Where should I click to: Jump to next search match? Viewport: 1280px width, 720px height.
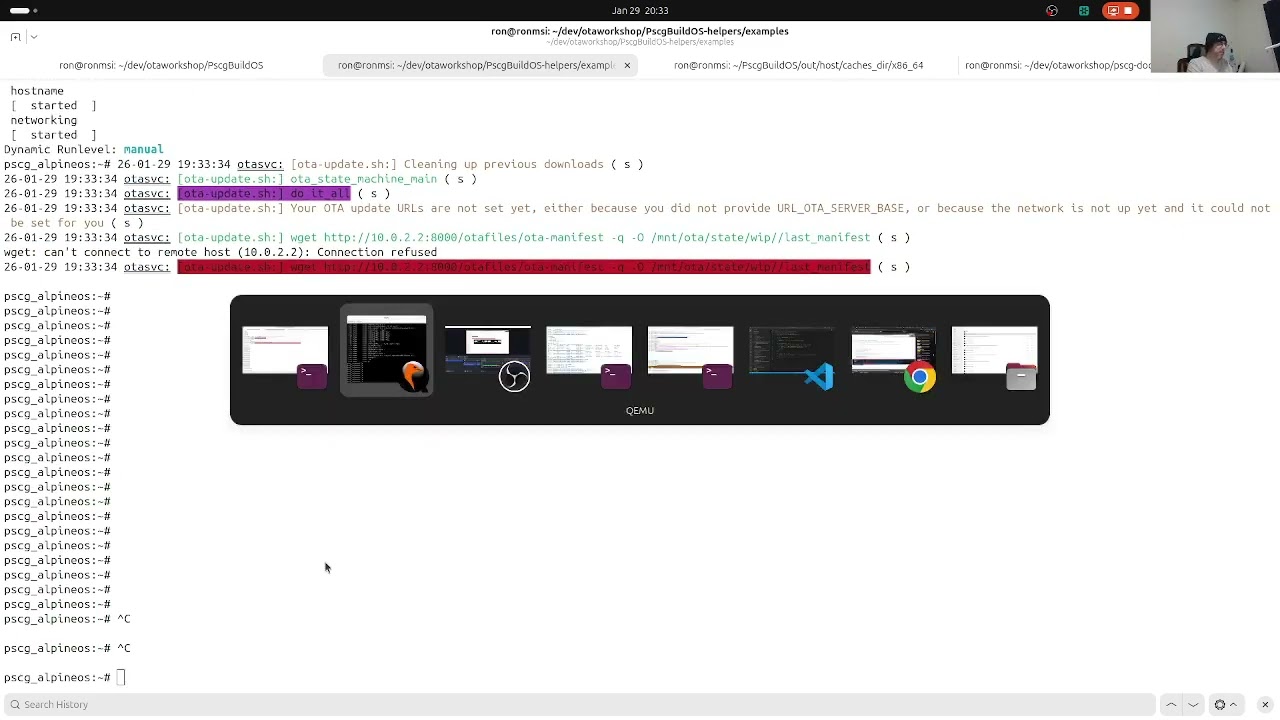click(x=1193, y=705)
